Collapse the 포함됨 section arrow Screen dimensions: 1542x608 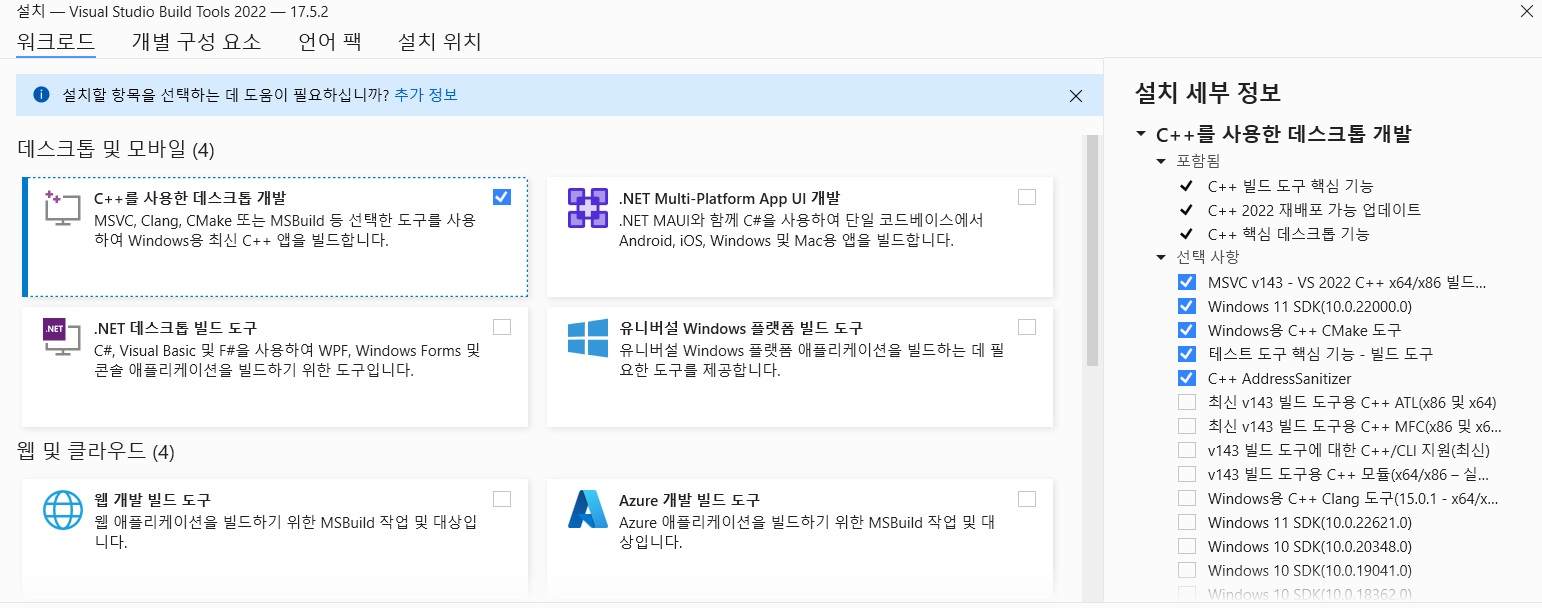1161,161
